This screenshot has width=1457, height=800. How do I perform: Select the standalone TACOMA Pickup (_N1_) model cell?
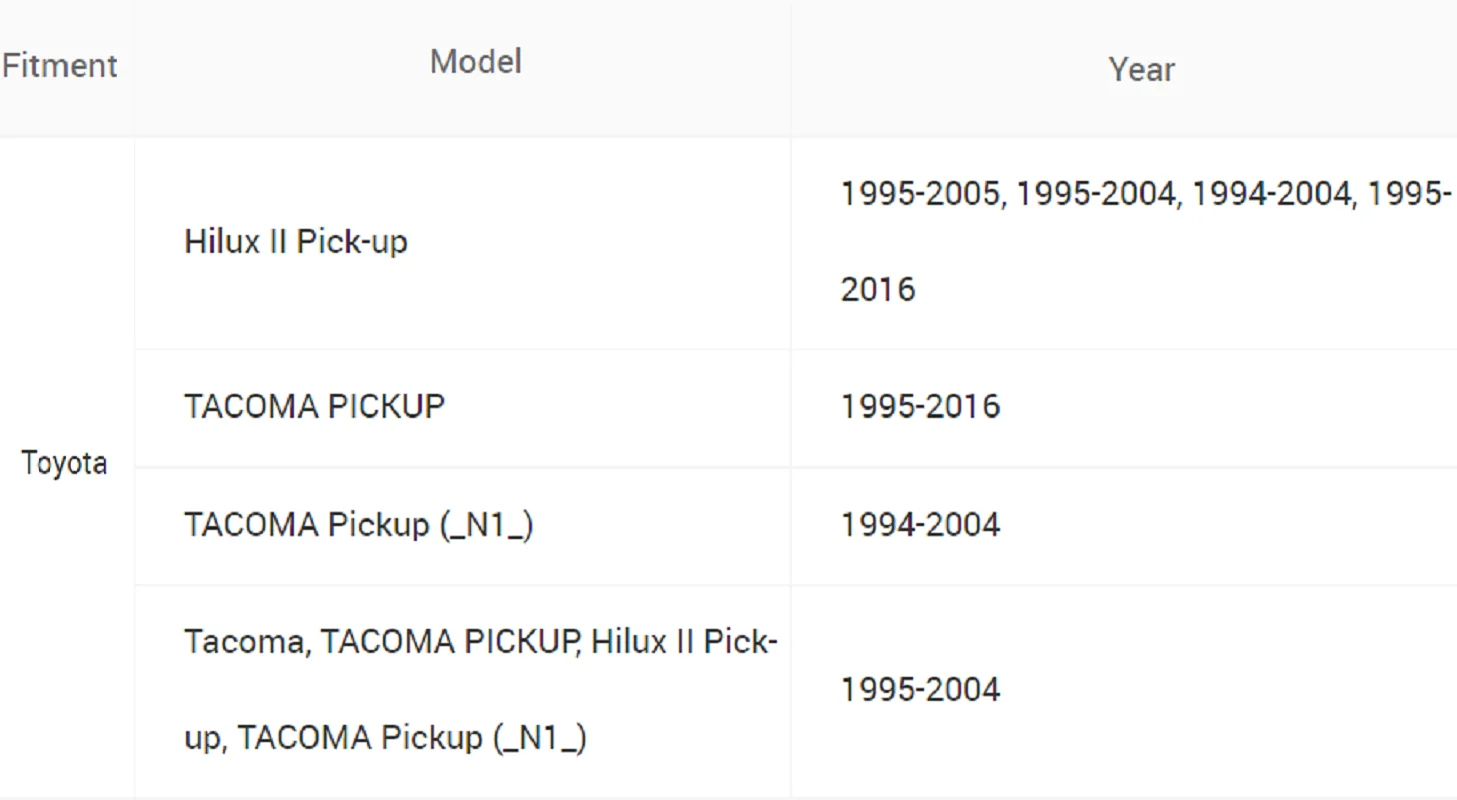358,525
